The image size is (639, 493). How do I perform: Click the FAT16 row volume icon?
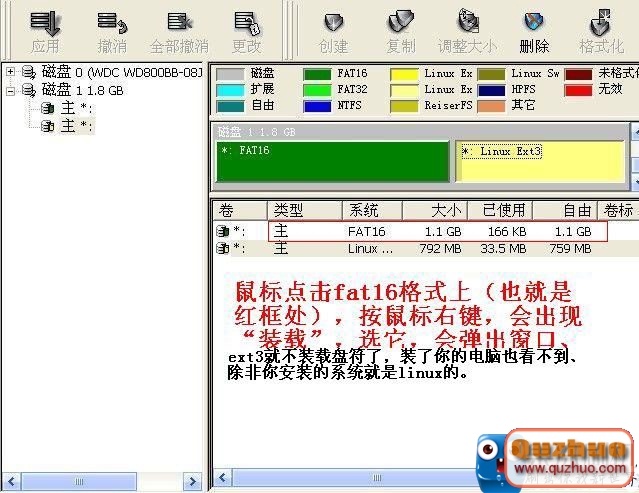click(x=223, y=231)
